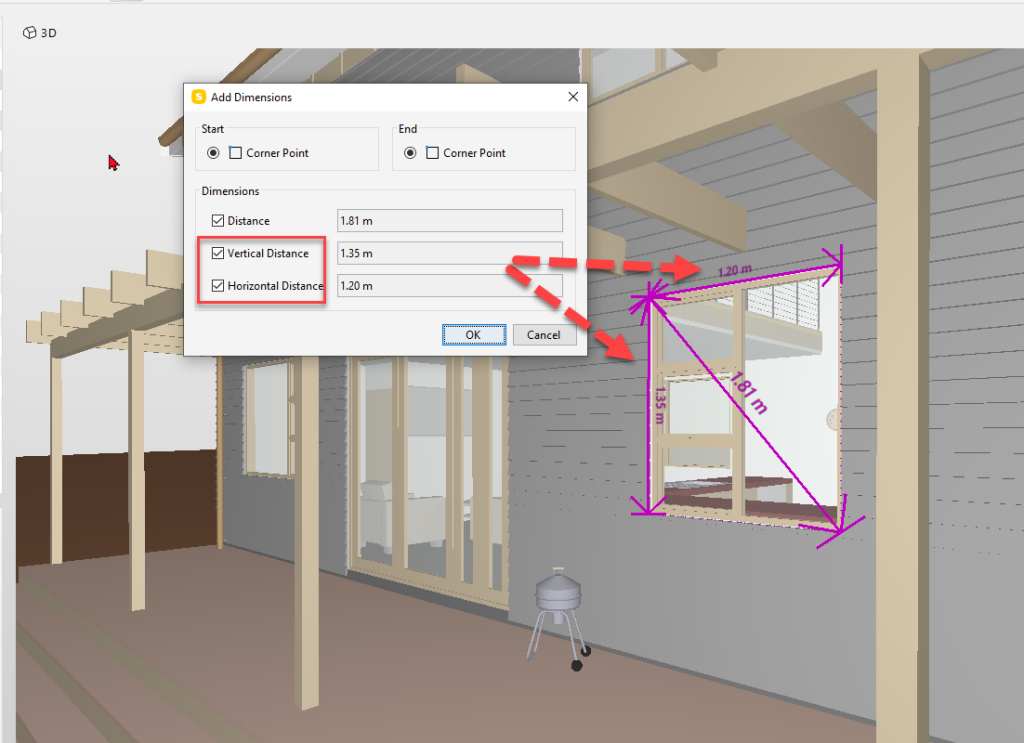
Task: Uncheck the Distance checkbox
Action: (x=218, y=221)
